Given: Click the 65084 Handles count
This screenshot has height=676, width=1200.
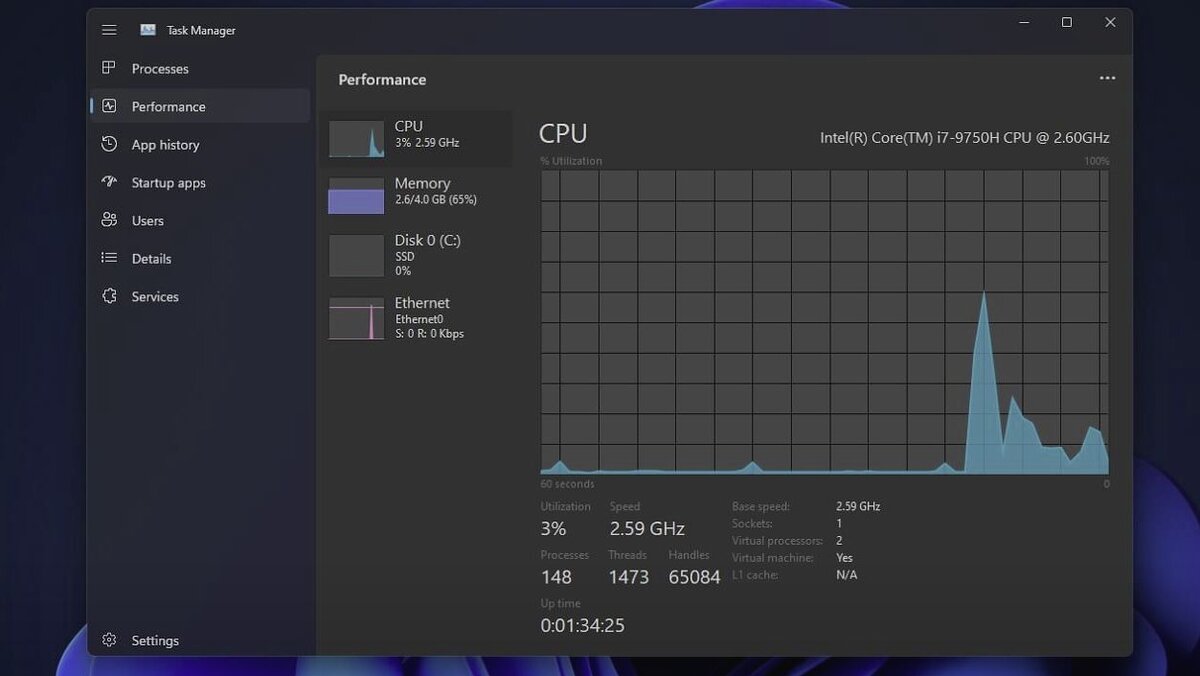Looking at the screenshot, I should click(x=694, y=577).
